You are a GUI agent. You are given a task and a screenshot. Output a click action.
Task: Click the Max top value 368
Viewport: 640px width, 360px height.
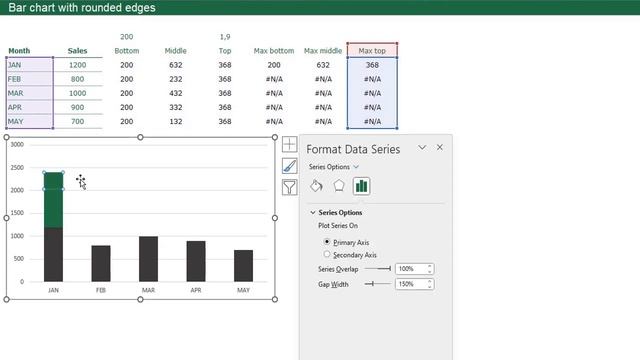[372, 65]
